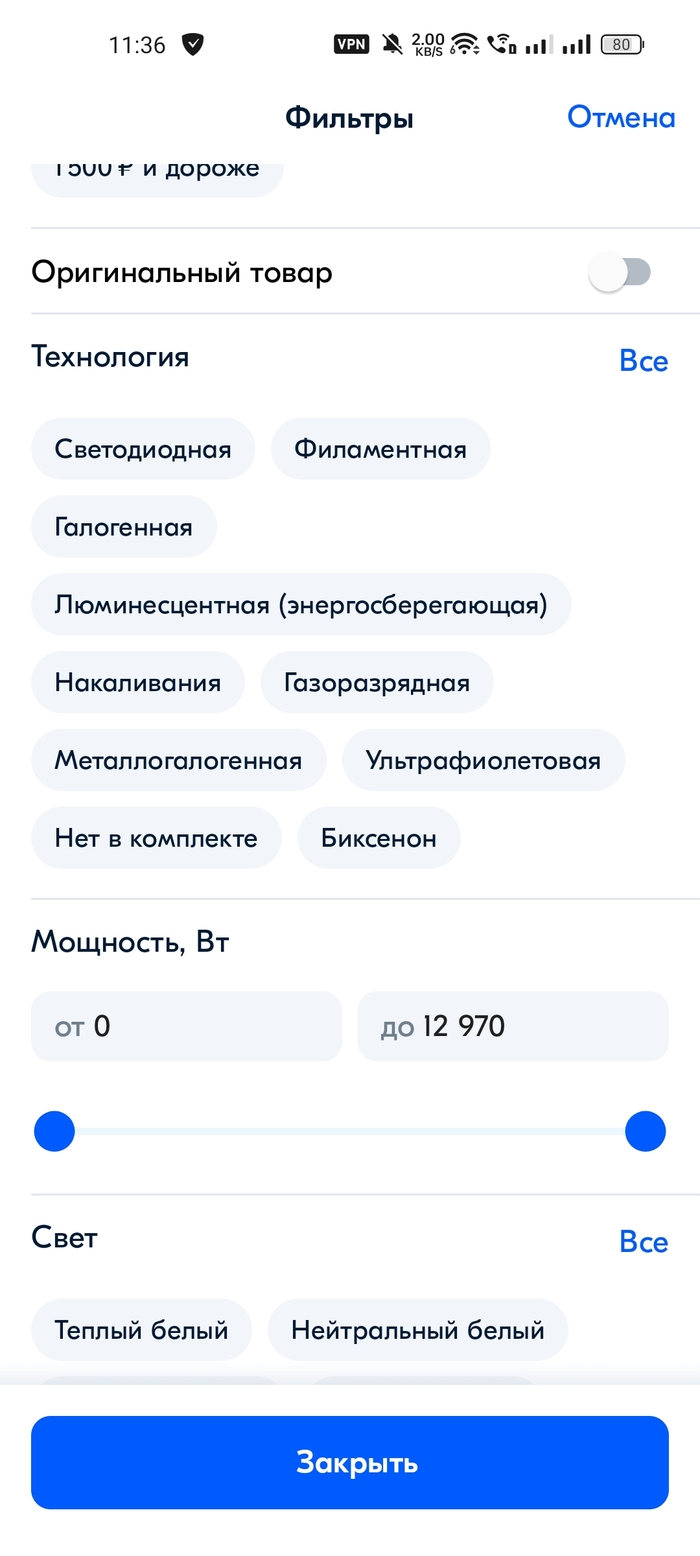Tap the VPN status bar icon
The image size is (700, 1556).
coord(351,44)
